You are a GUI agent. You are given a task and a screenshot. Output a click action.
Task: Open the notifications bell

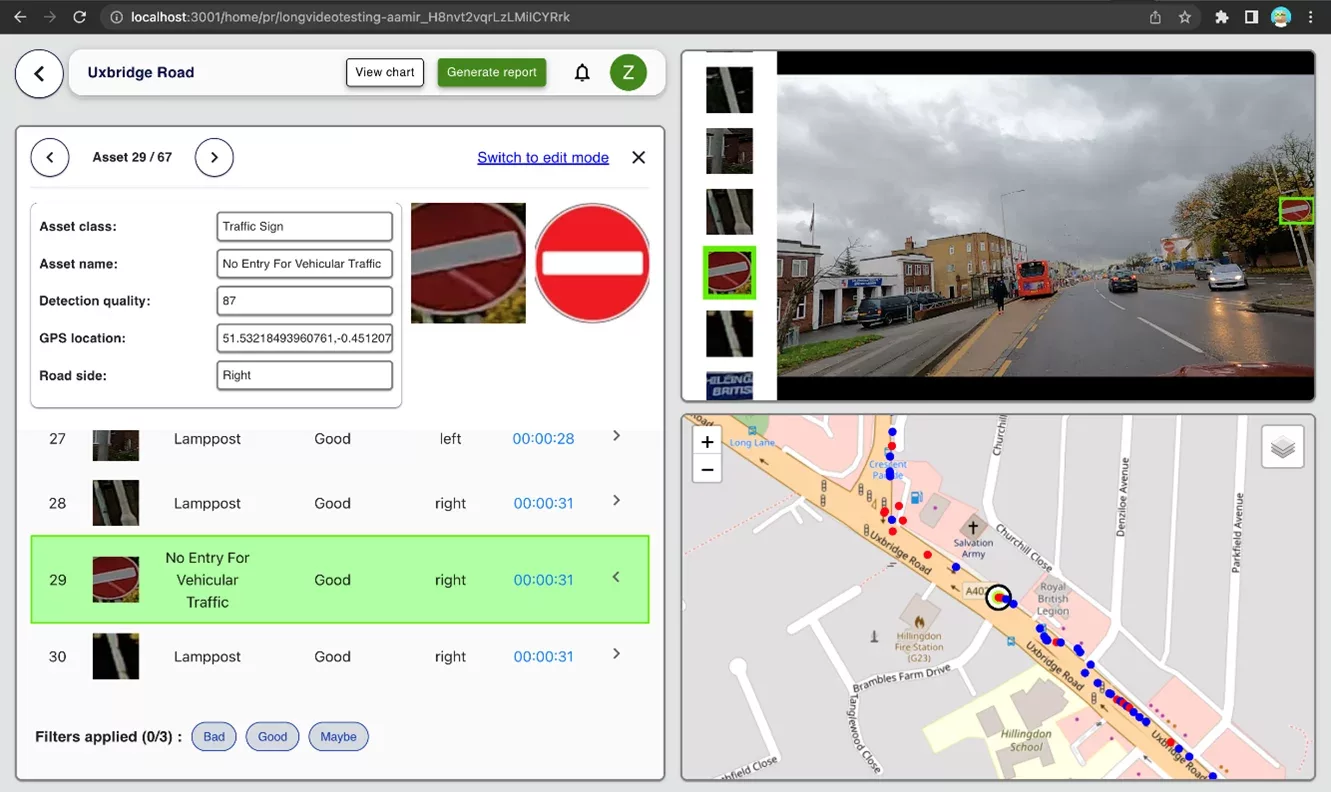point(582,73)
